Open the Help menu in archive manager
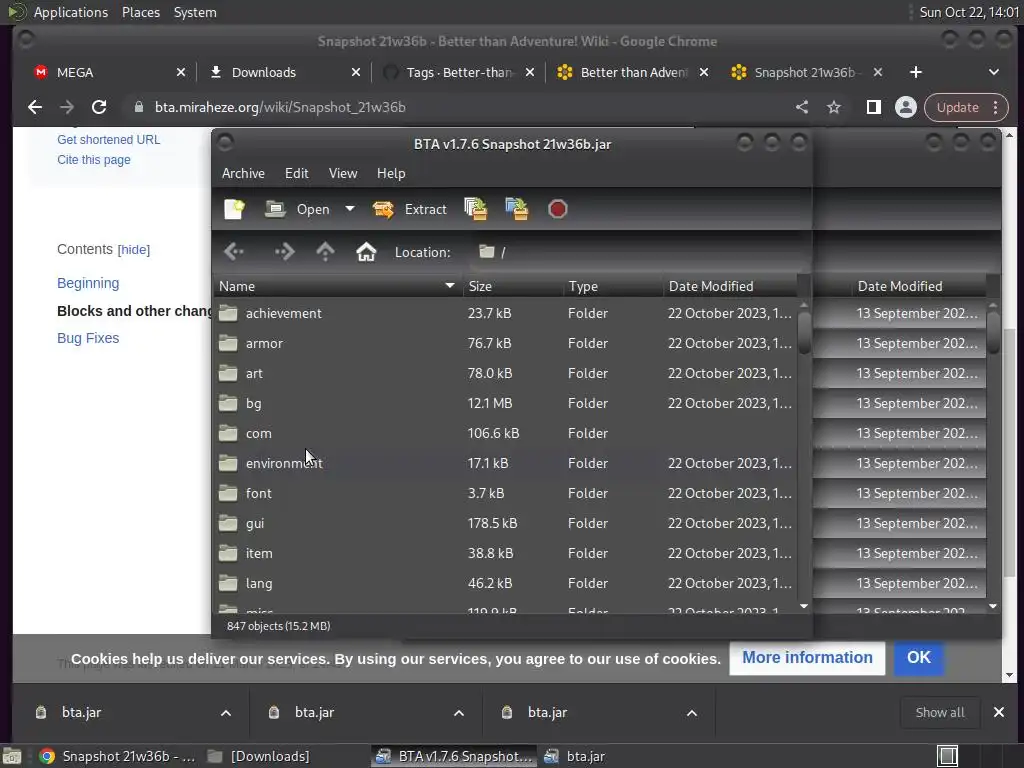The image size is (1024, 768). (x=391, y=173)
